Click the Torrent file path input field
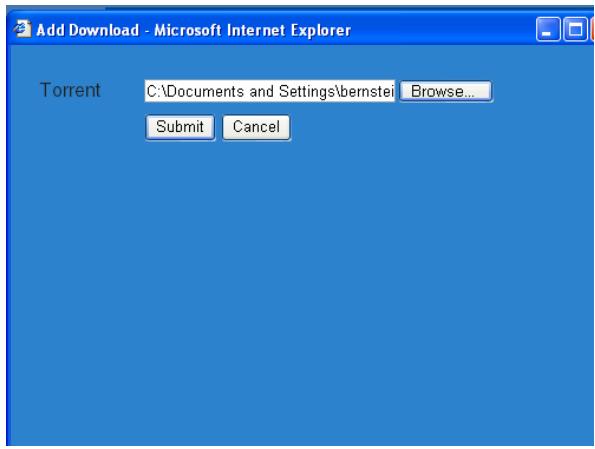 point(269,91)
